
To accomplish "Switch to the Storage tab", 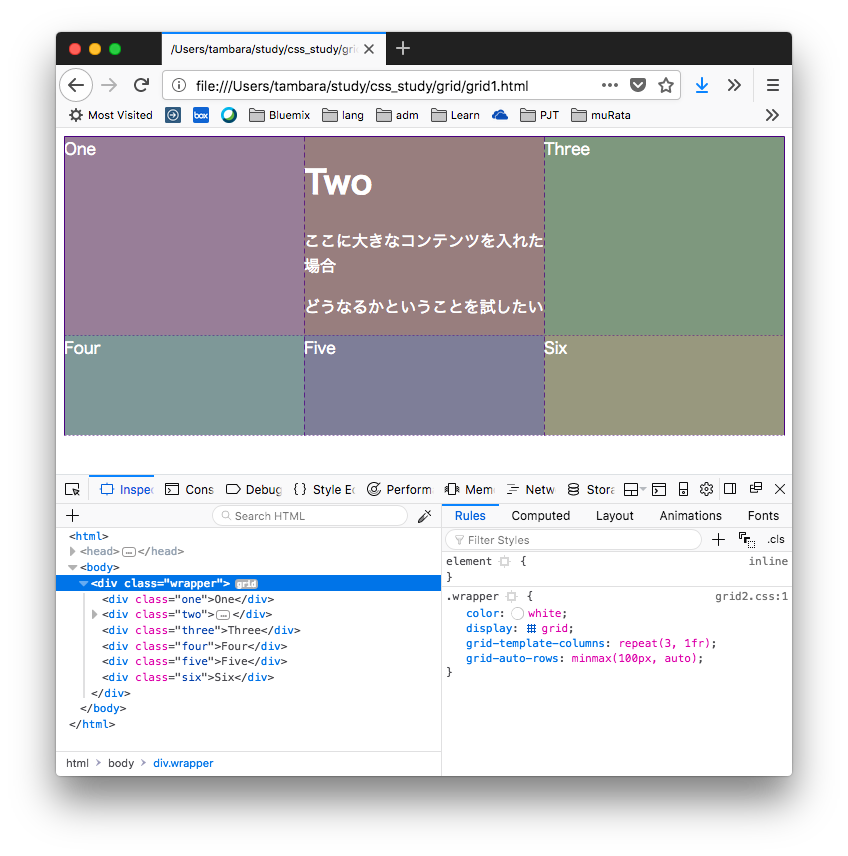I will click(x=591, y=489).
